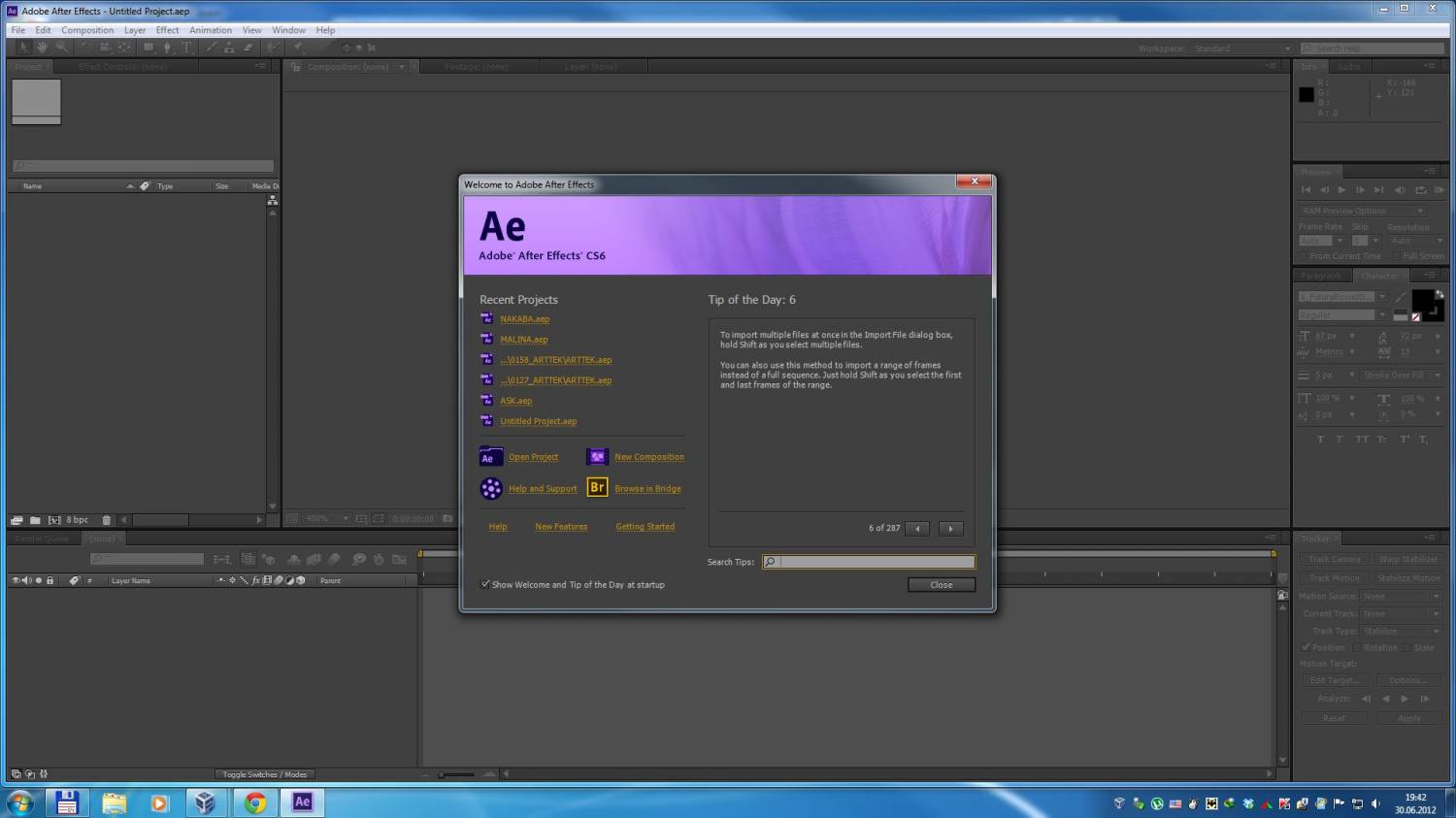Viewport: 1456px width, 818px height.
Task: Click the black fill color swatch in Character panel
Action: (1422, 301)
